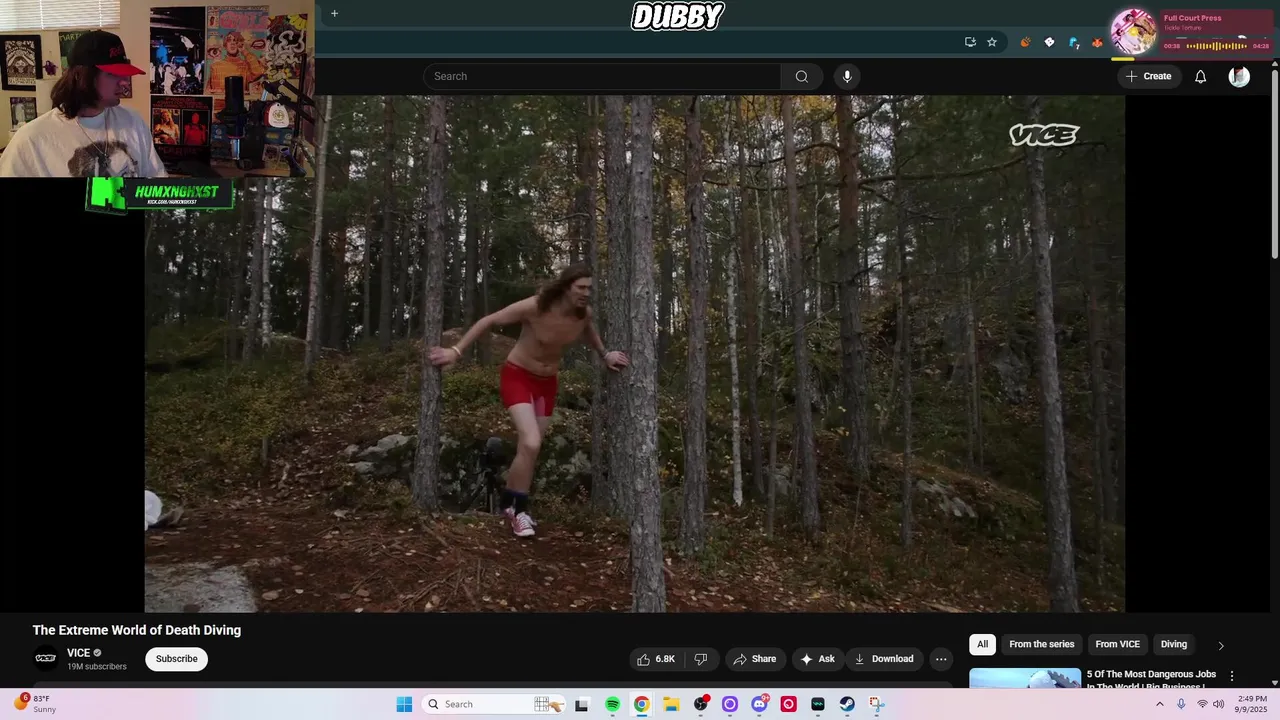Image resolution: width=1280 pixels, height=720 pixels.
Task: Open Steam from the taskbar
Action: 847,704
